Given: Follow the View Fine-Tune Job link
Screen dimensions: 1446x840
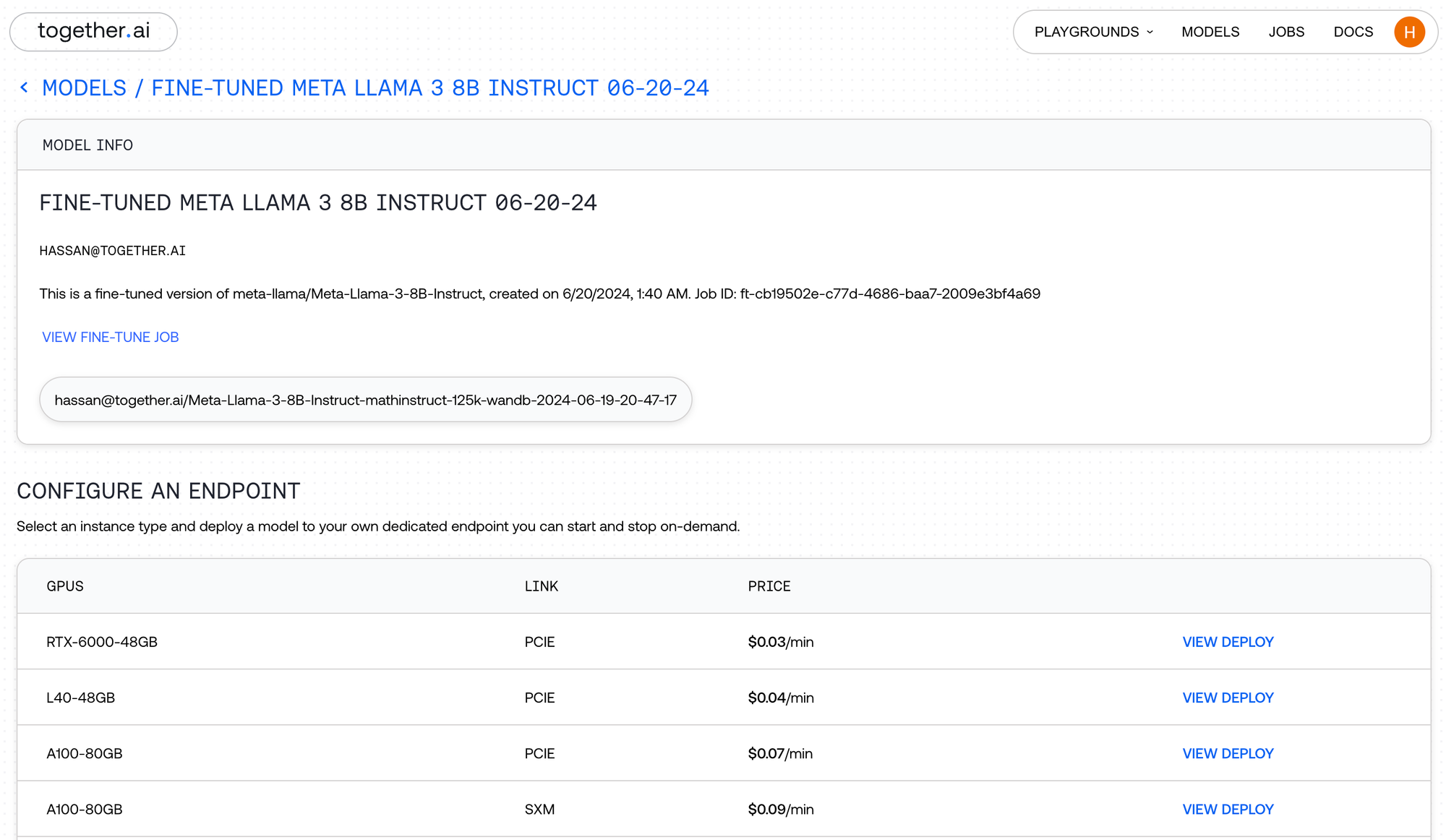Looking at the screenshot, I should 111,337.
